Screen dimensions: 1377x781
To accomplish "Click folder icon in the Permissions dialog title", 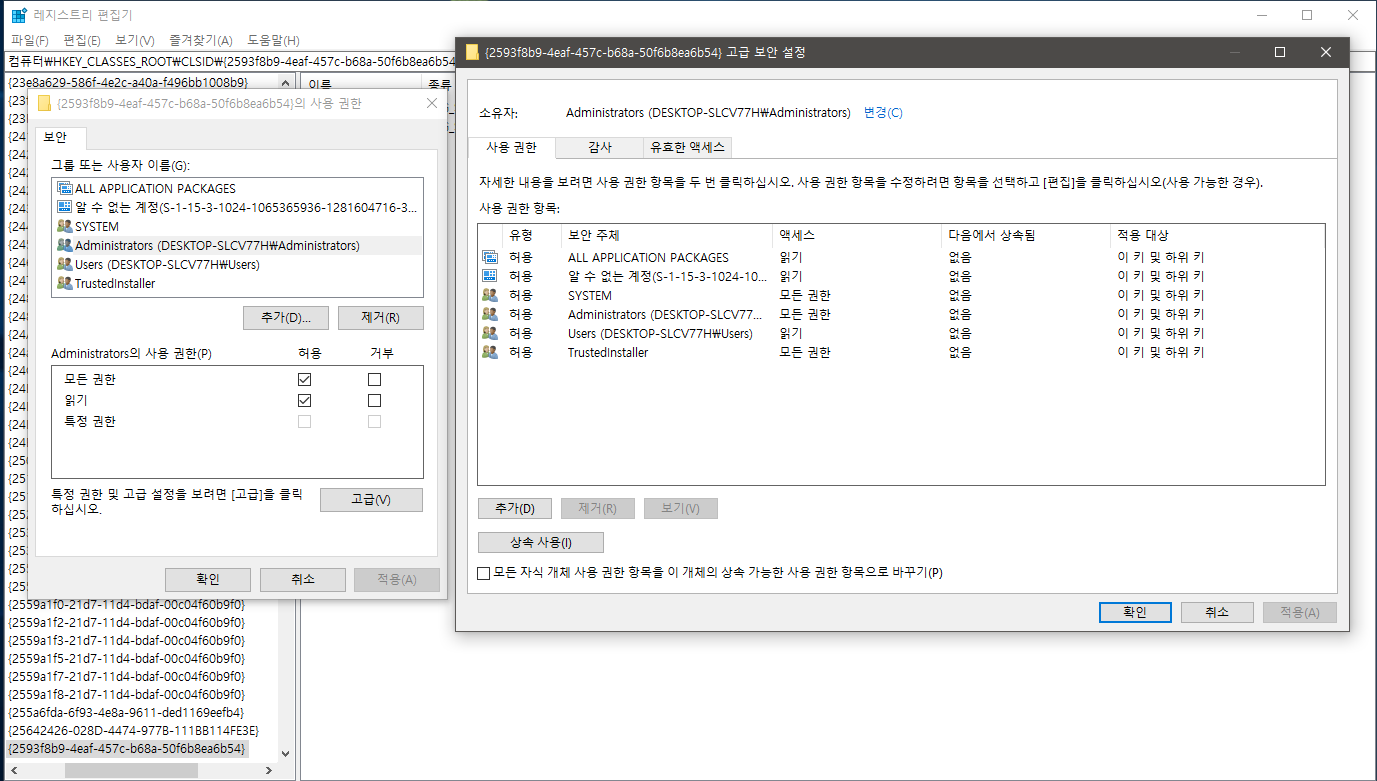I will pyautogui.click(x=44, y=103).
